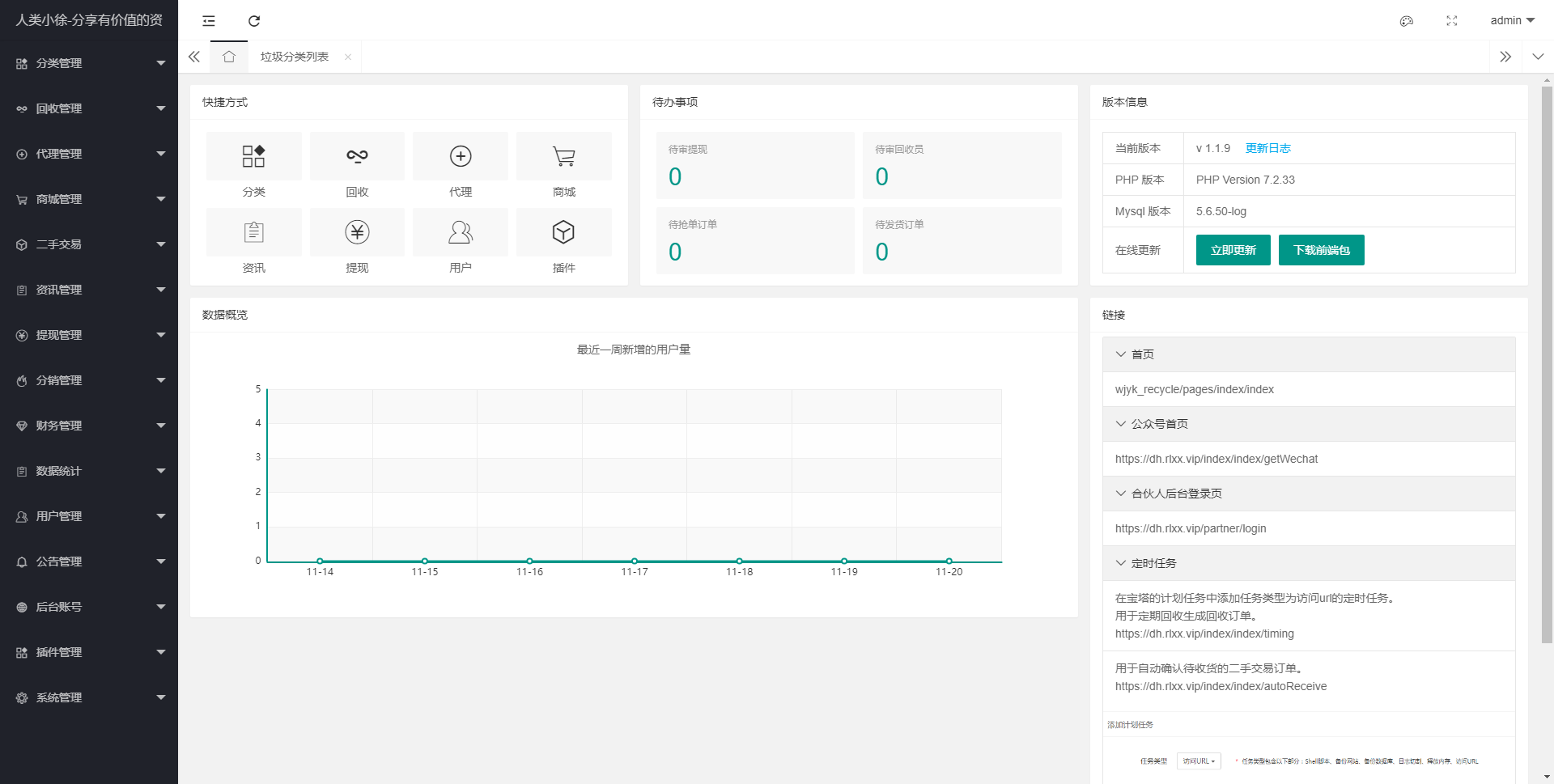Screen dimensions: 1554x784
Task: Collapse the 公众号首页 link section
Action: (x=1309, y=424)
